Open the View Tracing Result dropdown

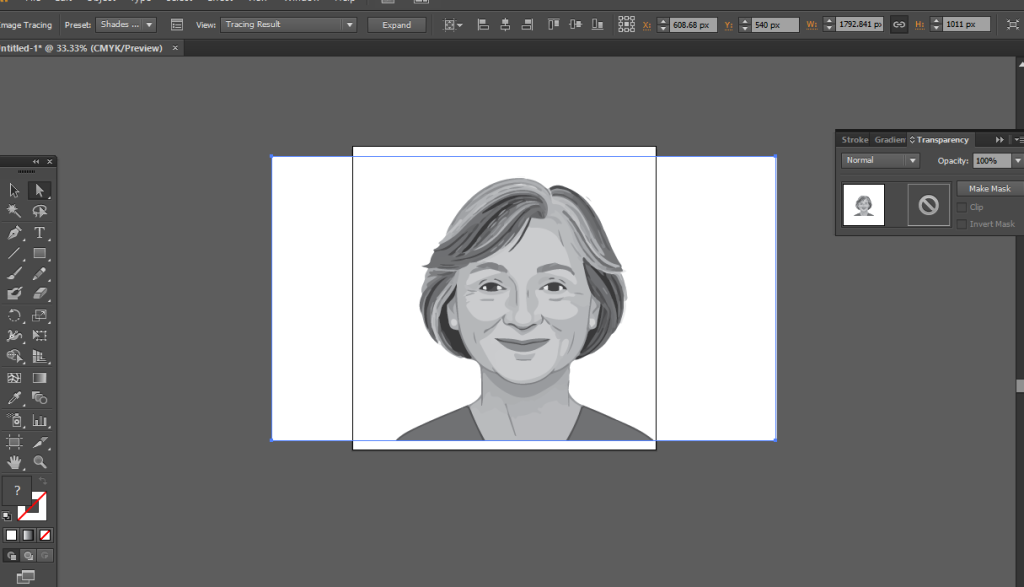click(x=289, y=25)
